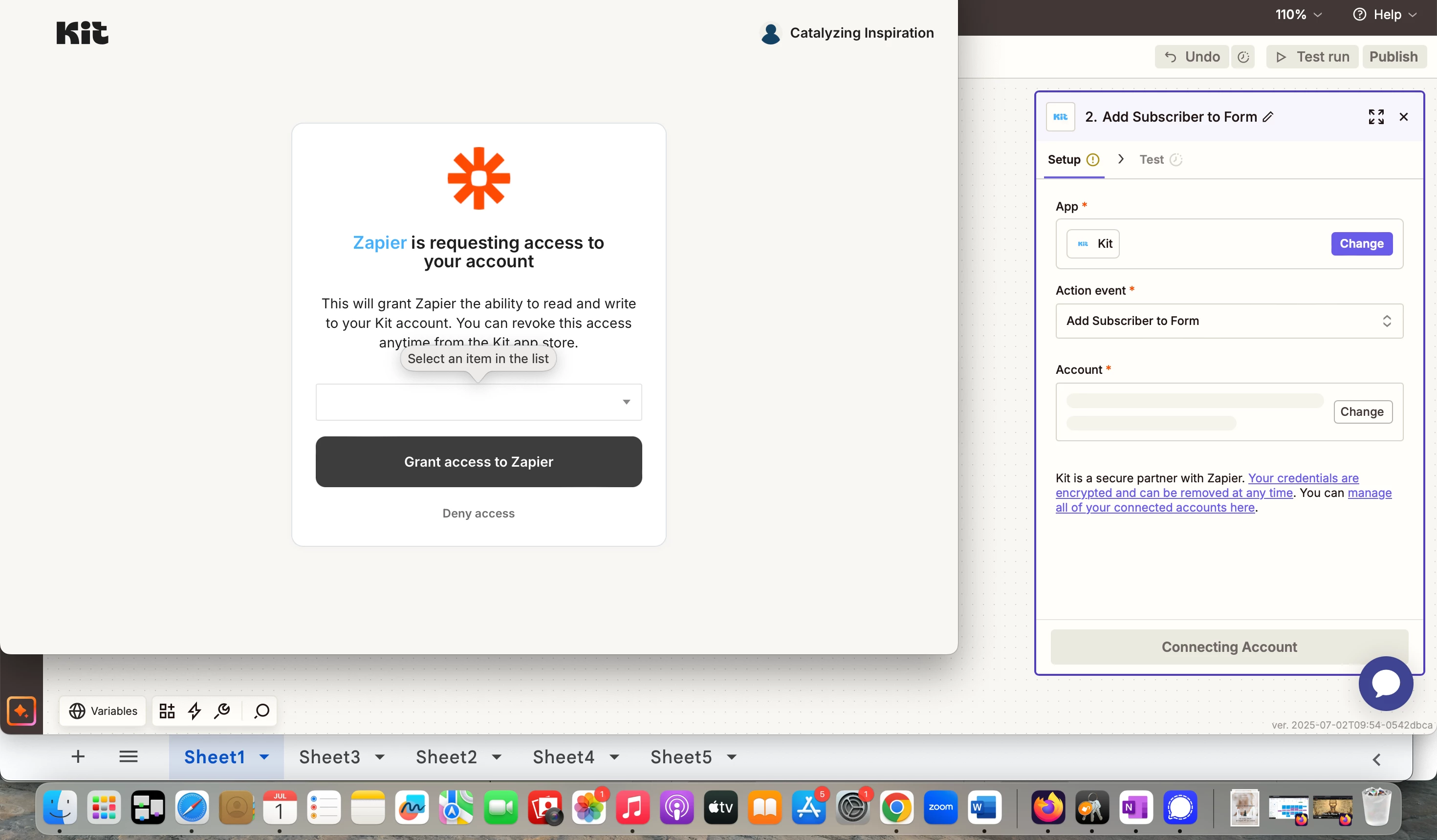Open Google Chrome from the dock
1437x840 pixels.
point(896,807)
